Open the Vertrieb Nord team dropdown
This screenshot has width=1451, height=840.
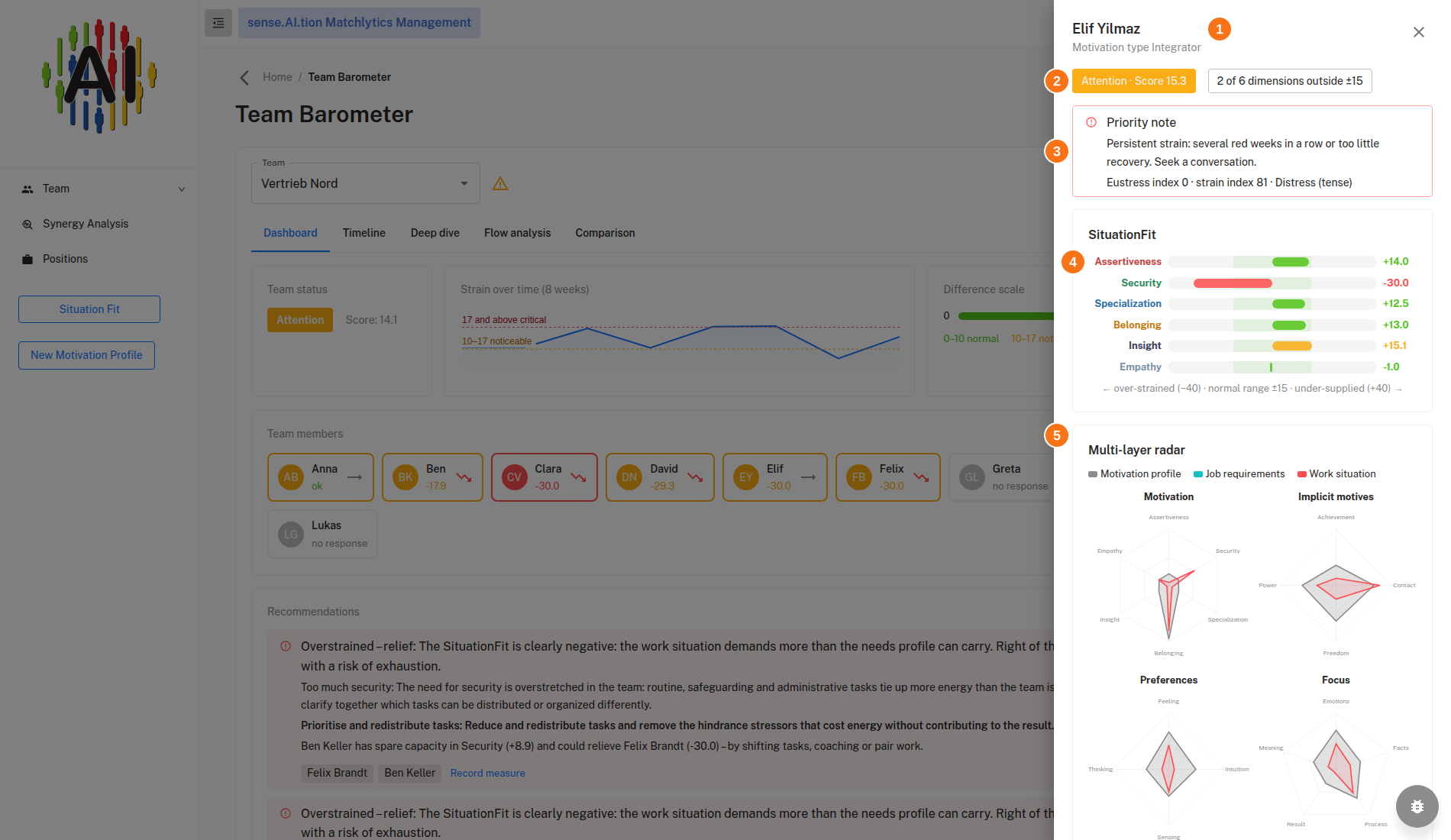click(x=366, y=183)
